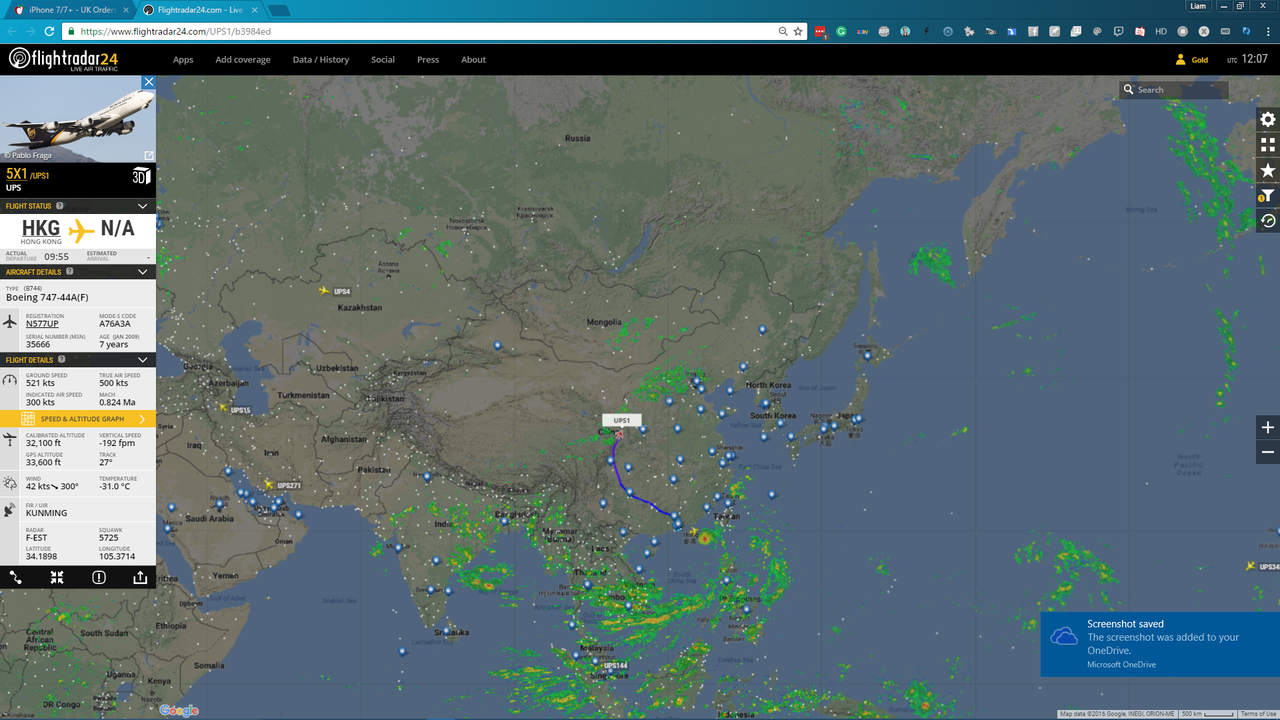Select the UPS15 aircraft near Azerbaijan
The height and width of the screenshot is (720, 1280).
223,407
